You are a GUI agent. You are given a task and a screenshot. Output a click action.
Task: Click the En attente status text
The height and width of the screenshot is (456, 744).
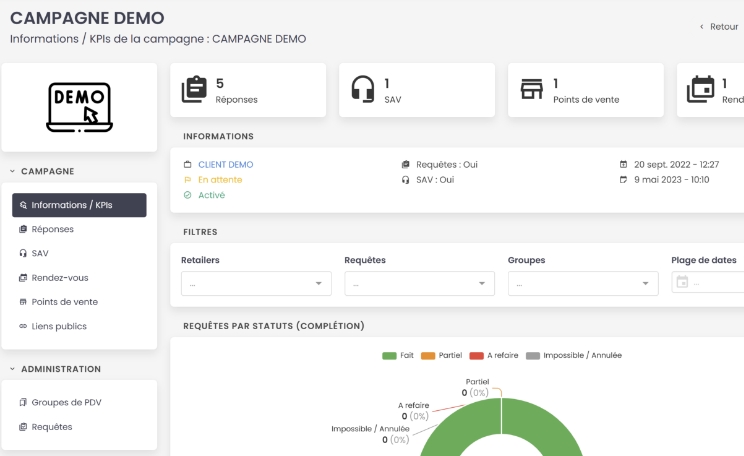pyautogui.click(x=220, y=180)
